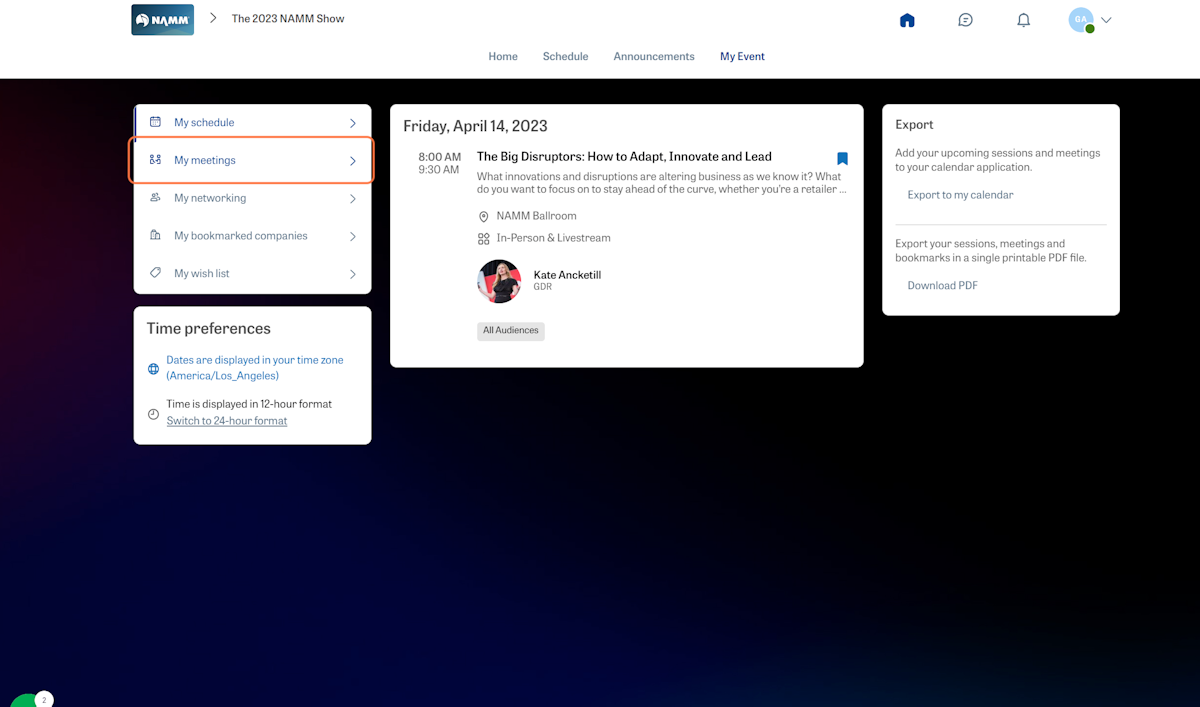Open the Home icon in top bar
Image resolution: width=1200 pixels, height=707 pixels.
(906, 19)
